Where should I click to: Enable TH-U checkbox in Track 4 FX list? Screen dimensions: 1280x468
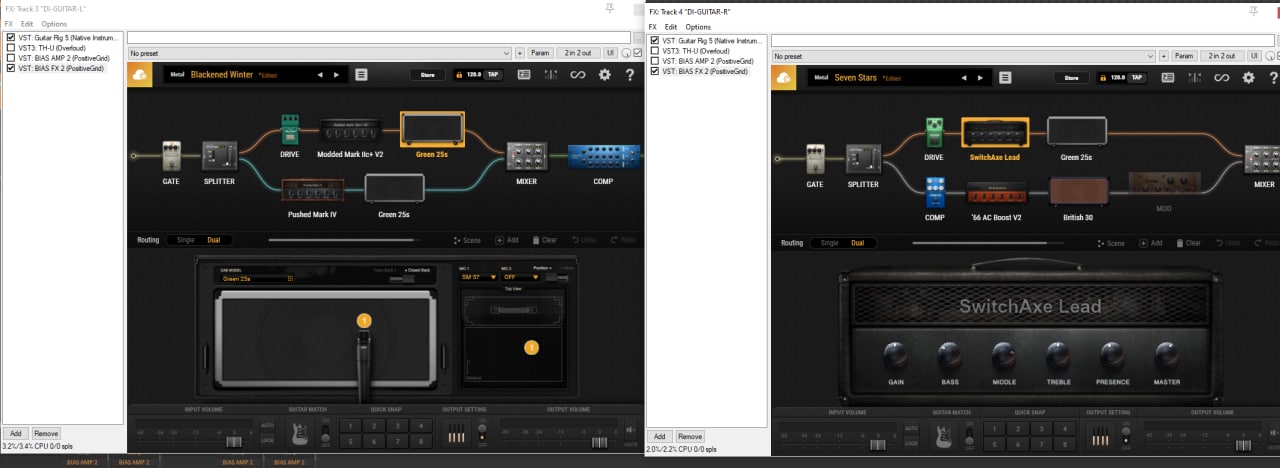pyautogui.click(x=655, y=50)
